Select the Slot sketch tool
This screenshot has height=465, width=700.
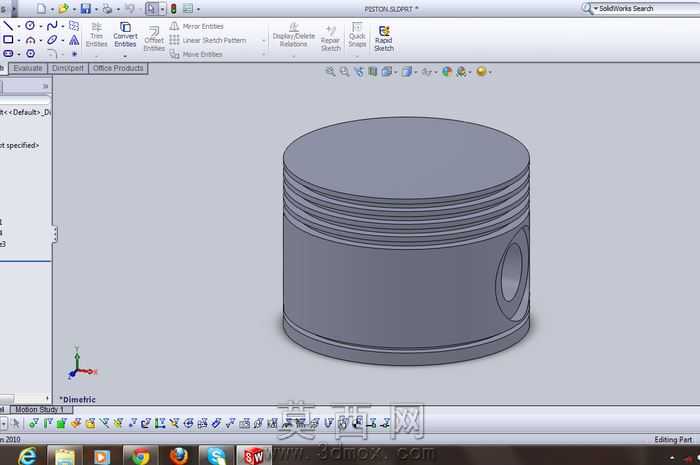(8, 54)
